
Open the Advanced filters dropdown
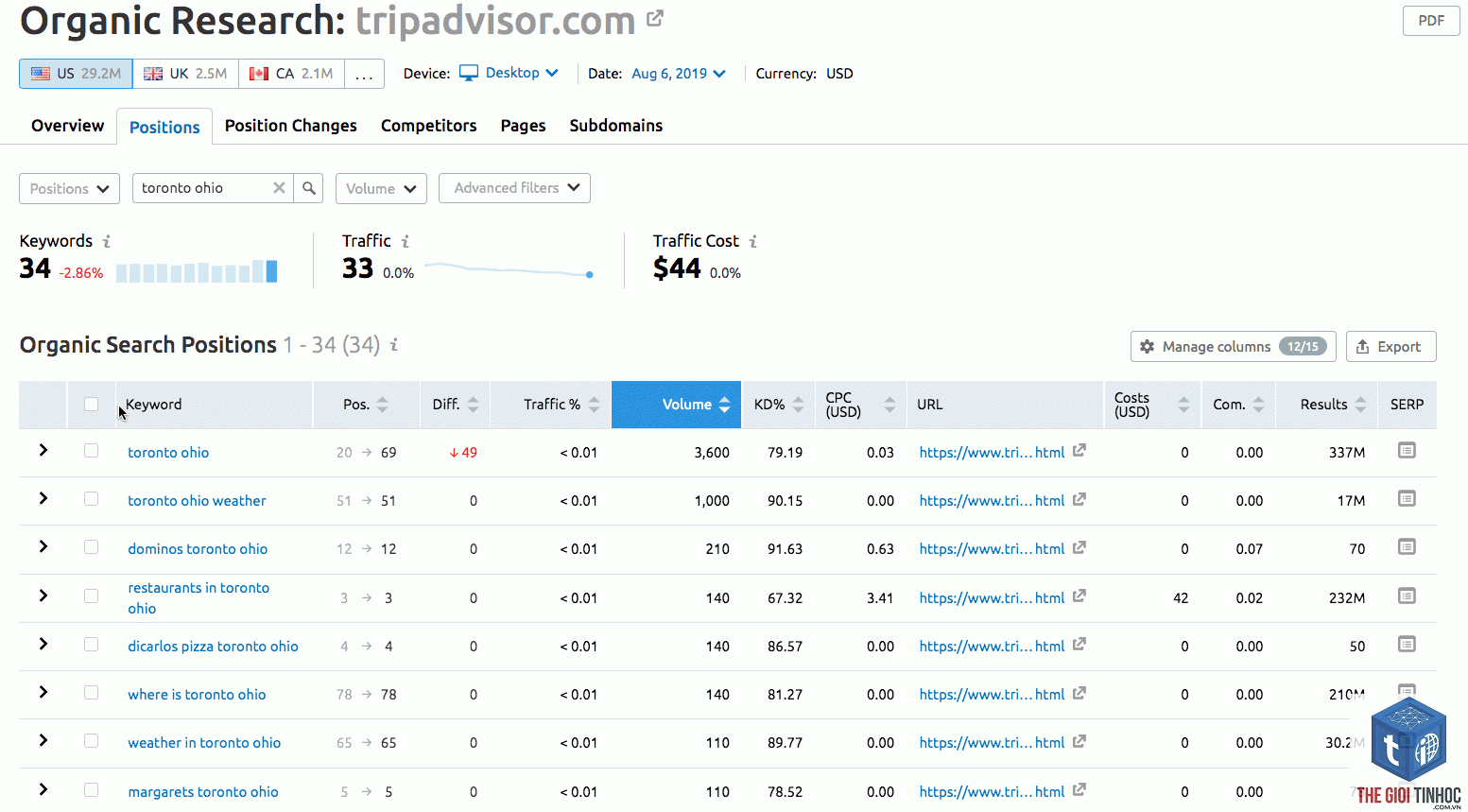[x=515, y=188]
